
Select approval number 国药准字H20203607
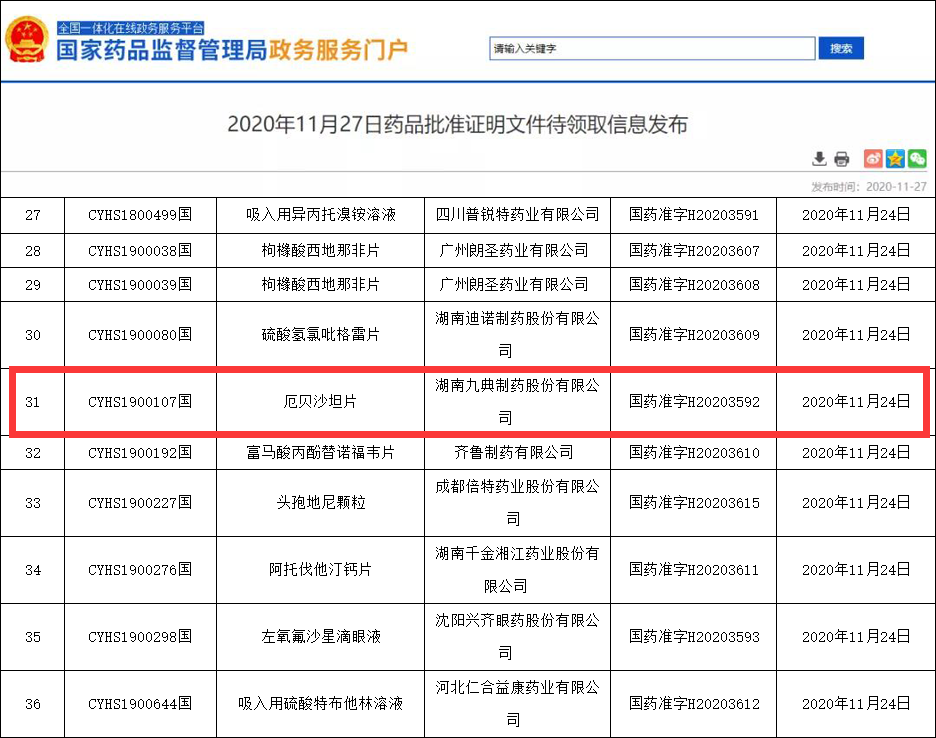[x=694, y=251]
